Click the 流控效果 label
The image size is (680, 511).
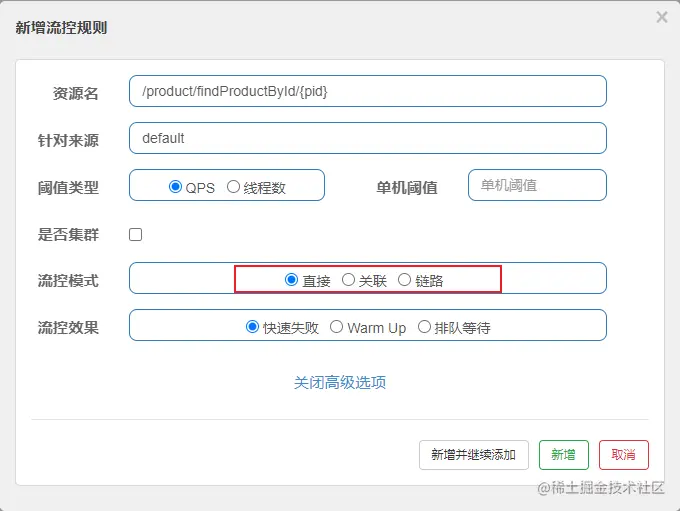click(68, 328)
